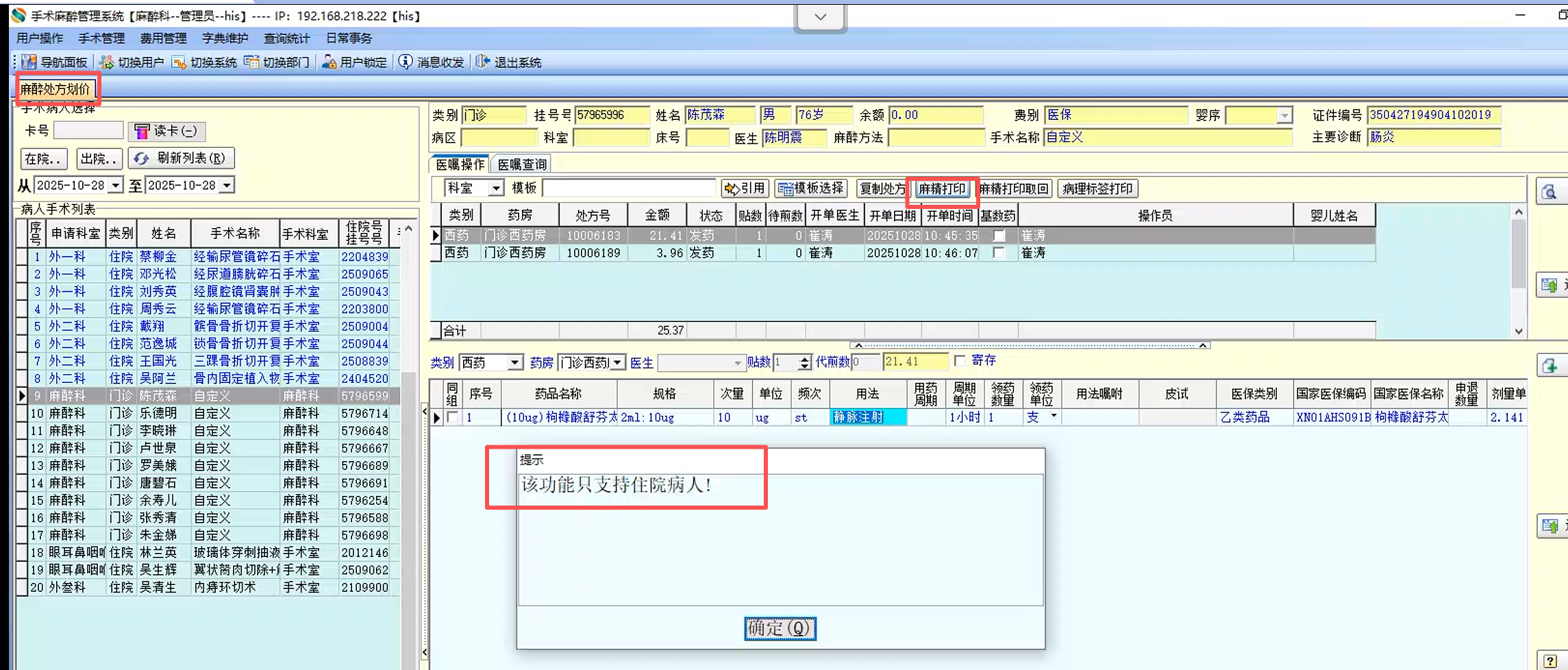Click the 切换系统 switch system icon
The image size is (1568, 670).
pyautogui.click(x=179, y=62)
